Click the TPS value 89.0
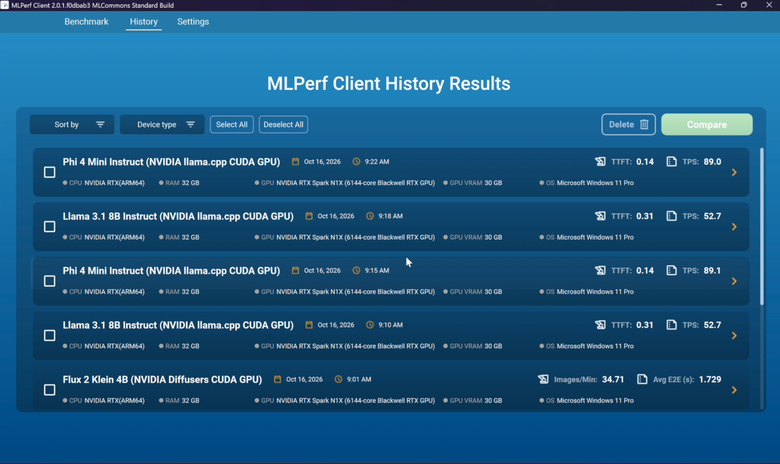This screenshot has height=464, width=780. click(712, 162)
